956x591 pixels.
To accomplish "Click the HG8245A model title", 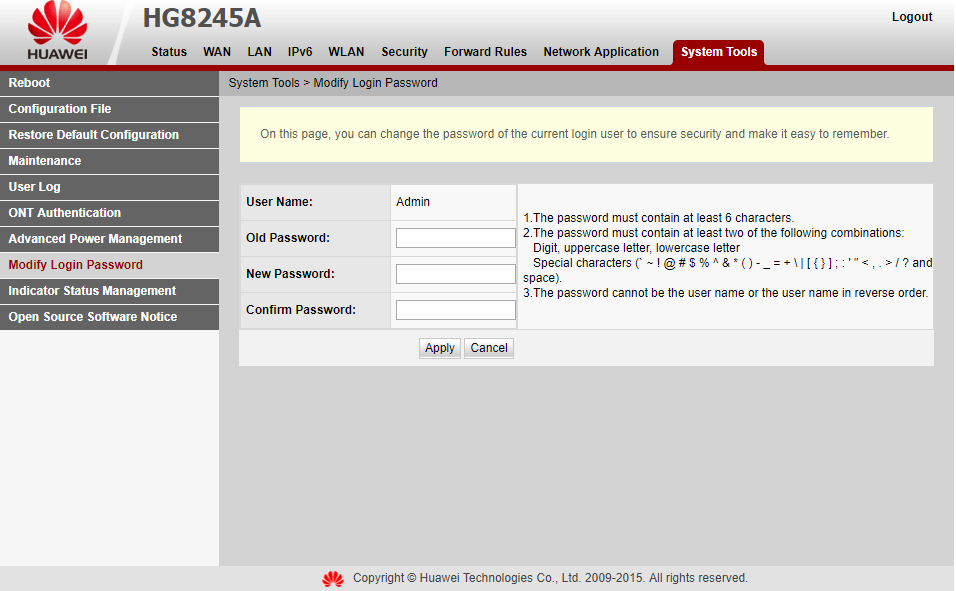I will [x=202, y=18].
